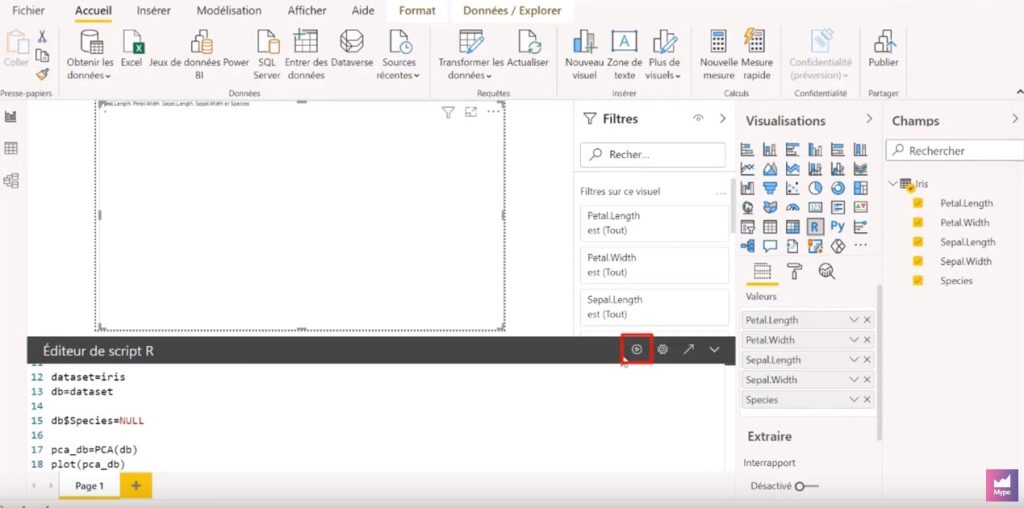1024x508 pixels.
Task: Click the visual's filter funnel icon
Action: pyautogui.click(x=447, y=113)
